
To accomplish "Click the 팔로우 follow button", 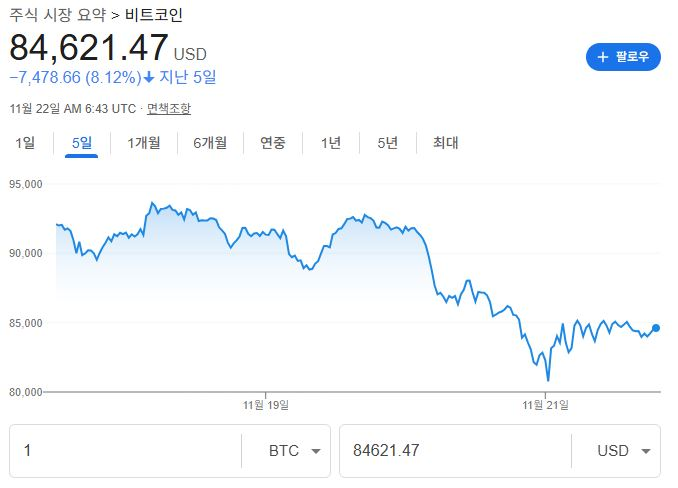I will (x=623, y=57).
